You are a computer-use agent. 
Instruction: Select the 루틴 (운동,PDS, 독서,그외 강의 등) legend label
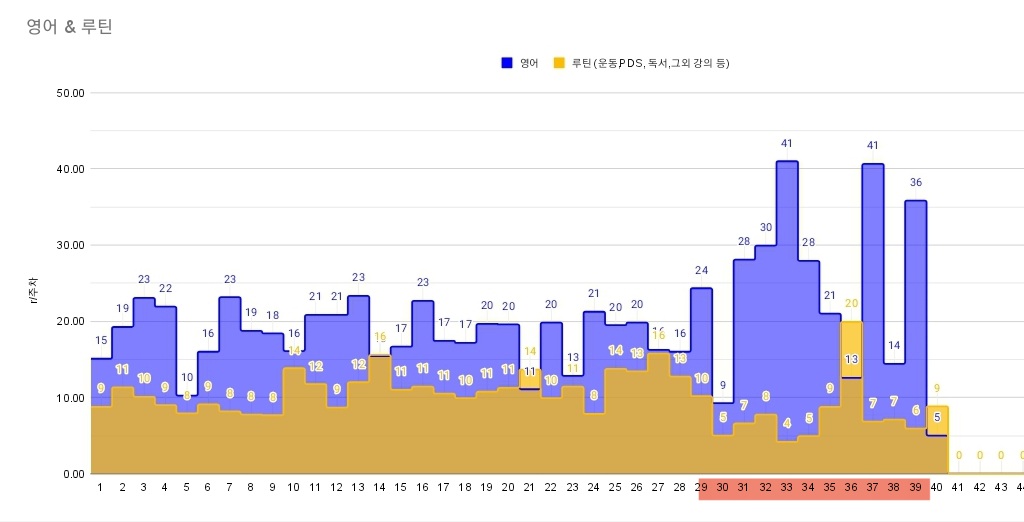(x=650, y=63)
